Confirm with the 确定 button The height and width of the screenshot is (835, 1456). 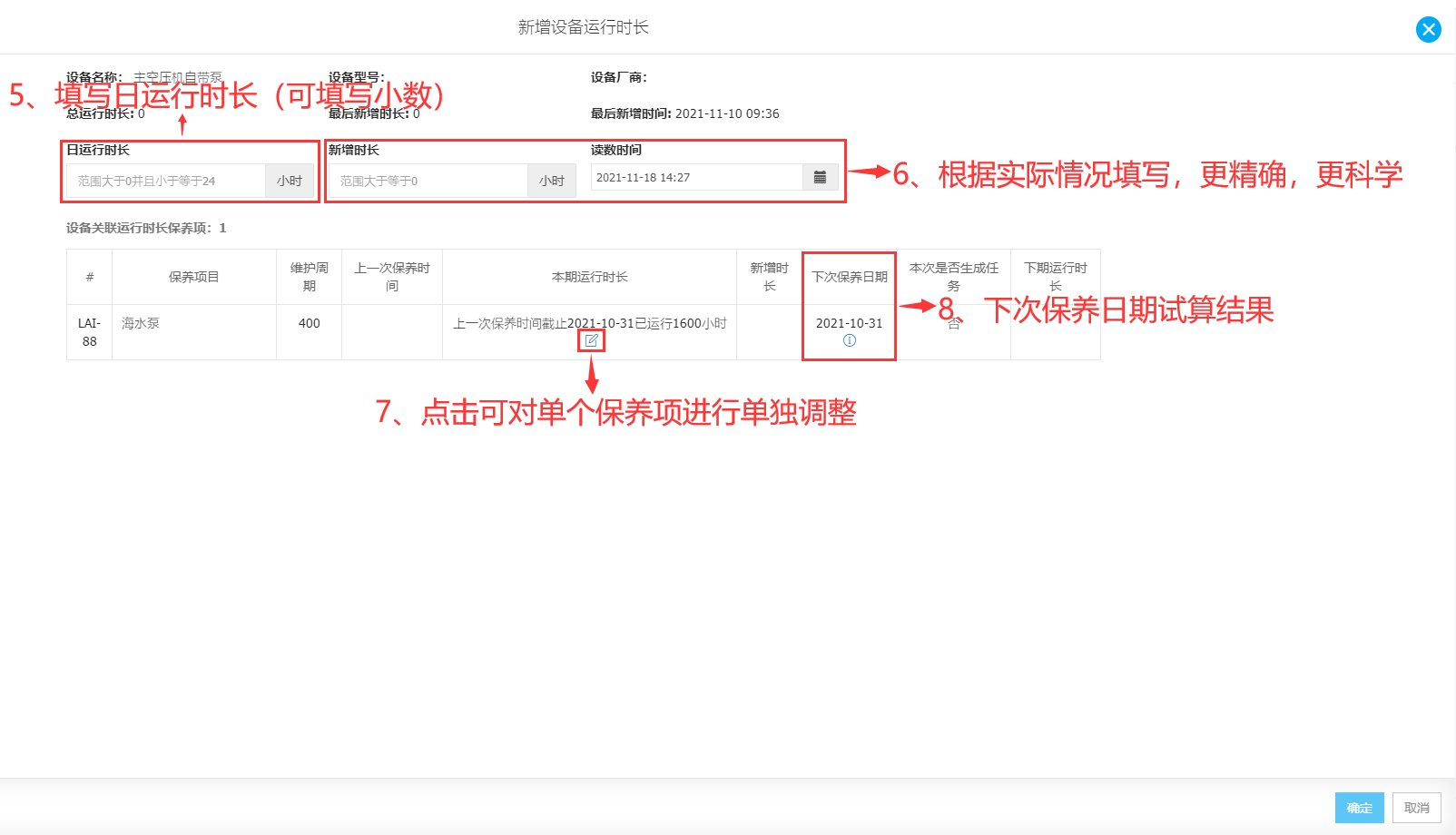[1359, 808]
